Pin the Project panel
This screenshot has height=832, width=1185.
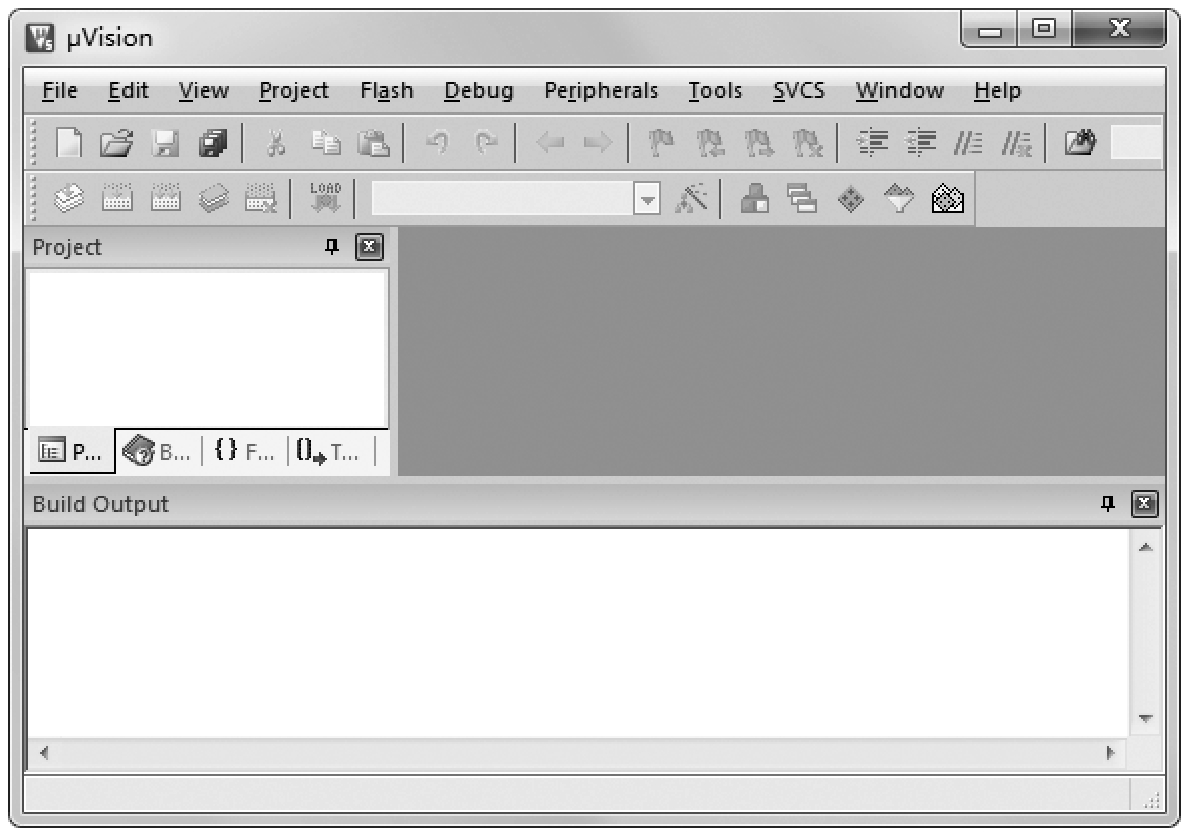(332, 246)
